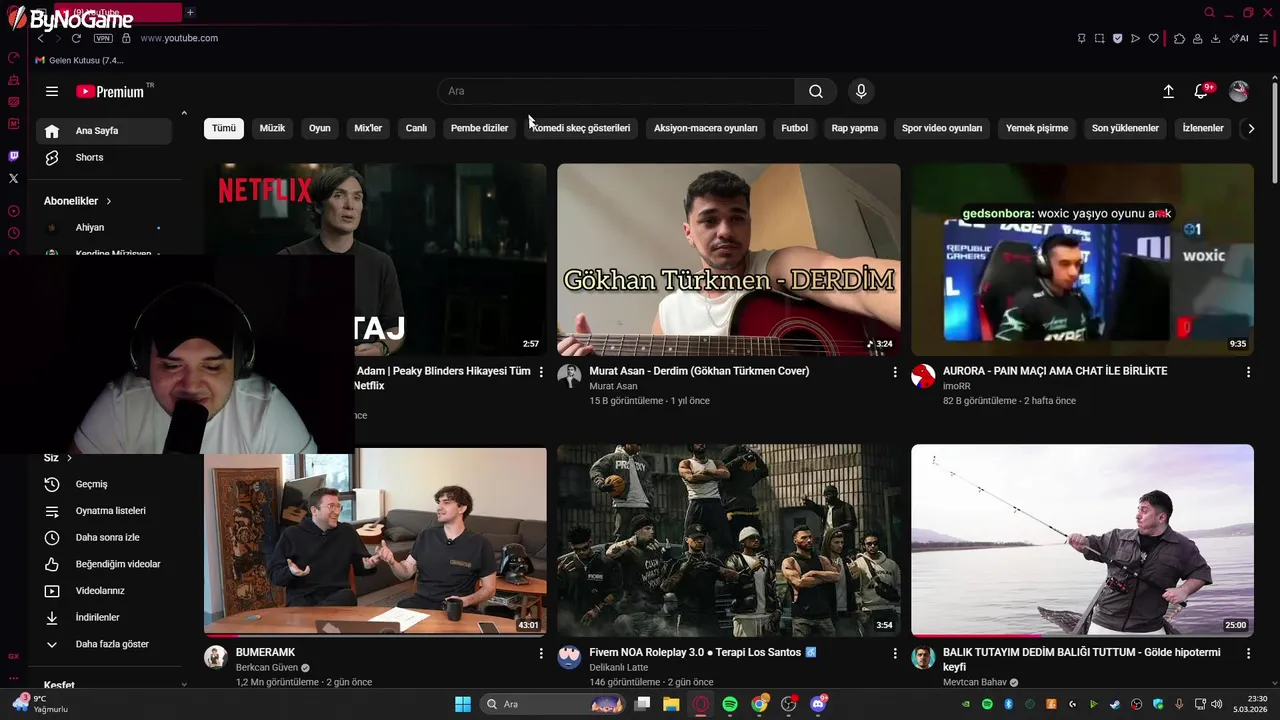Expand the Siz section chevron
1280x720 pixels.
[x=69, y=458]
